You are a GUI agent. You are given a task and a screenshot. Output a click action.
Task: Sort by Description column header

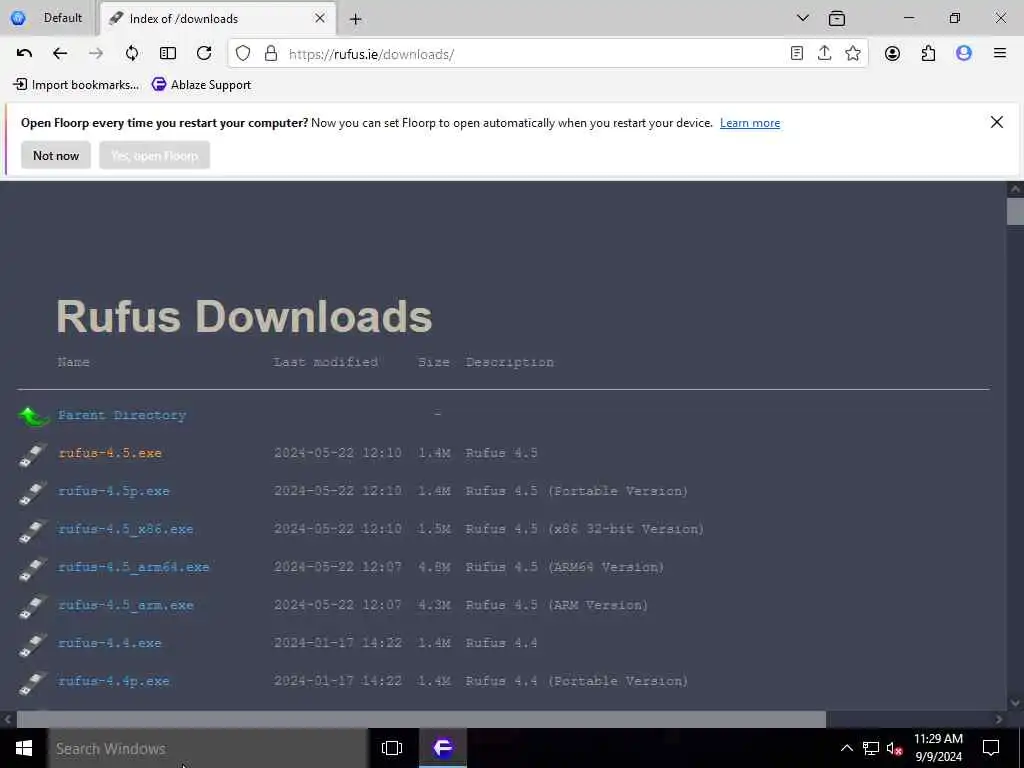509,362
